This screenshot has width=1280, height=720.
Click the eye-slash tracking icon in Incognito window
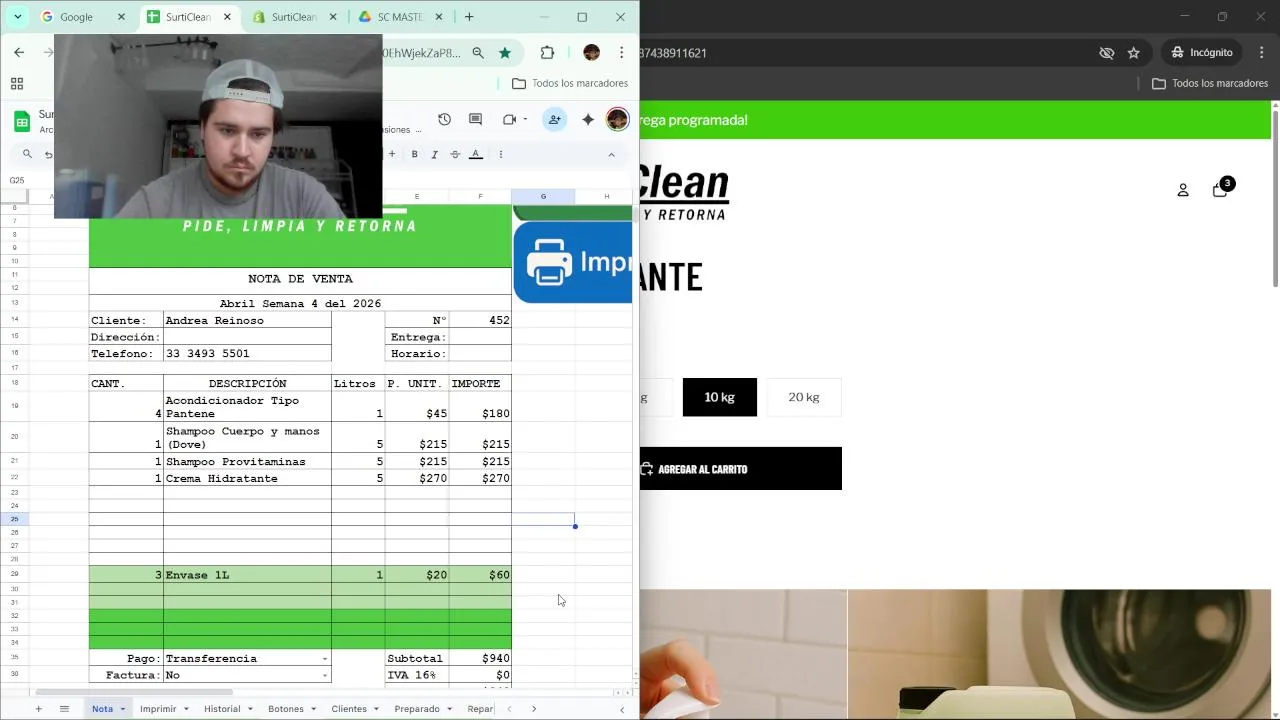click(1107, 53)
